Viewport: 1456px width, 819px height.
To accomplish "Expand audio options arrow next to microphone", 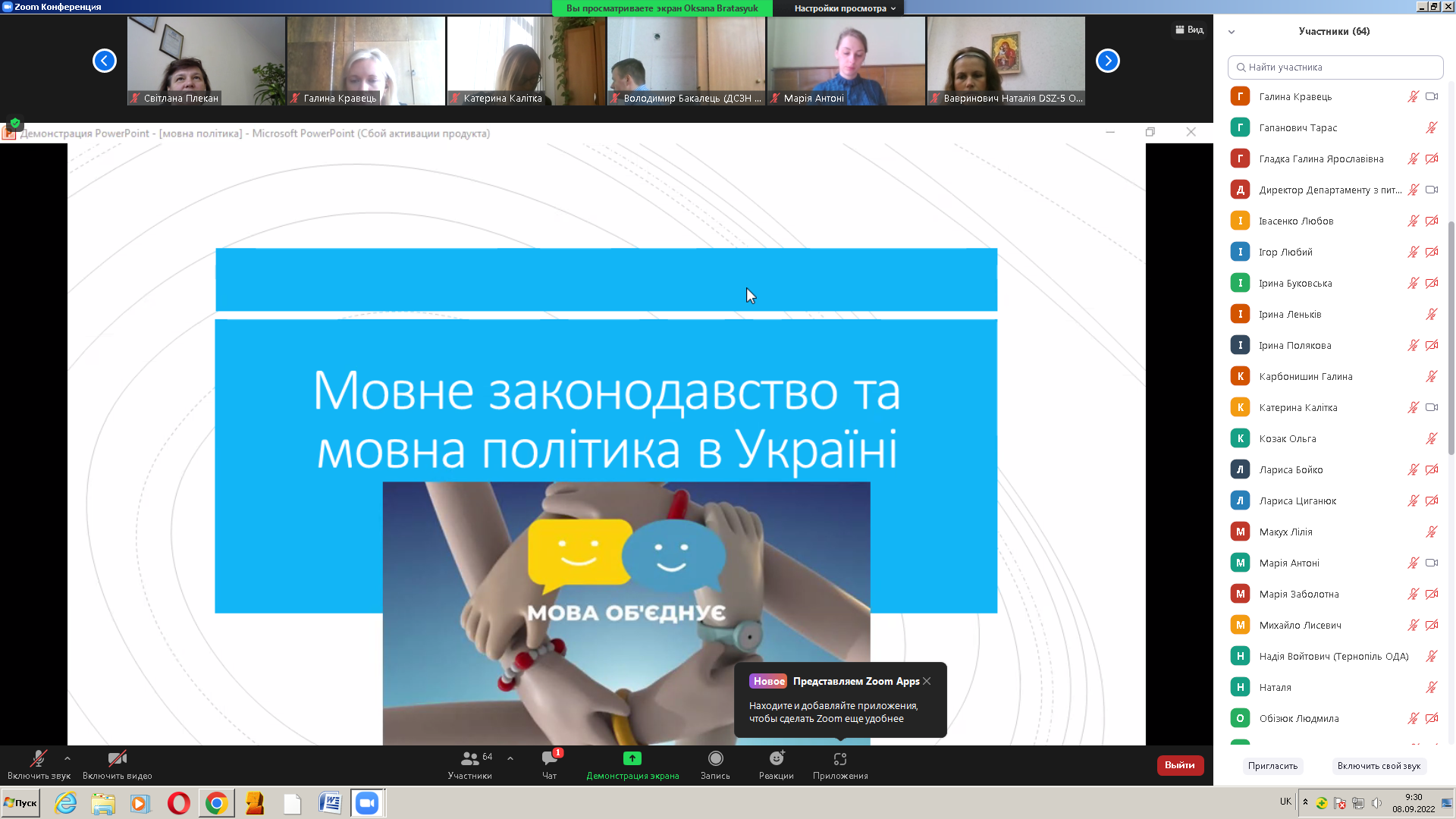I will pos(67,758).
